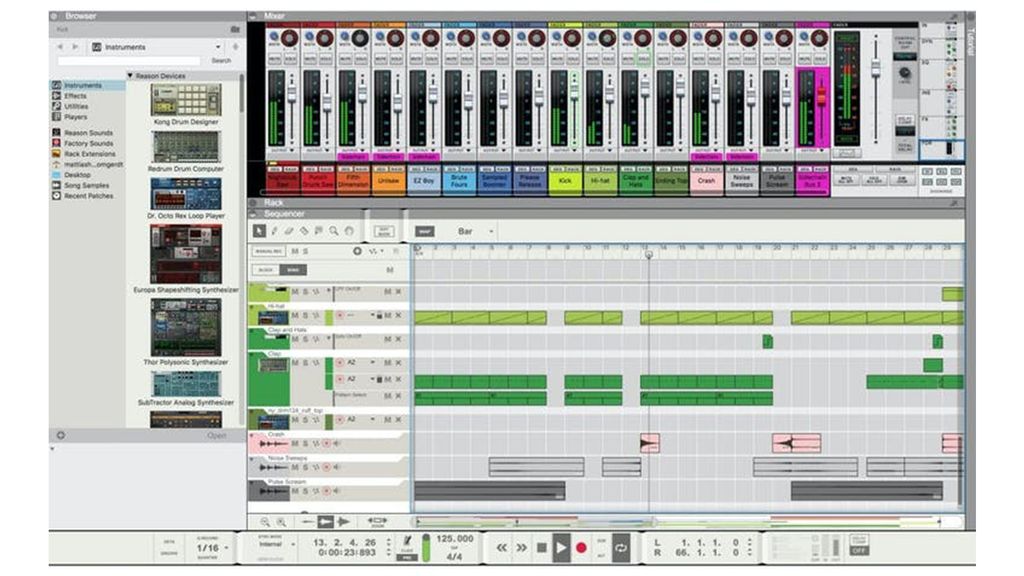Select the Eraser tool
This screenshot has height=576, width=1024.
tap(288, 230)
